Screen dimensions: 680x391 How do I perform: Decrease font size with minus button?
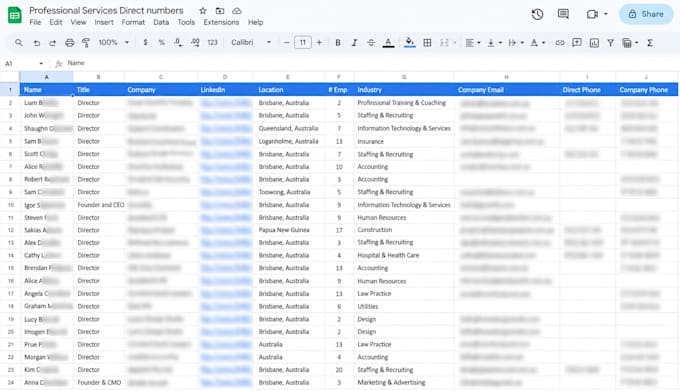pos(286,42)
